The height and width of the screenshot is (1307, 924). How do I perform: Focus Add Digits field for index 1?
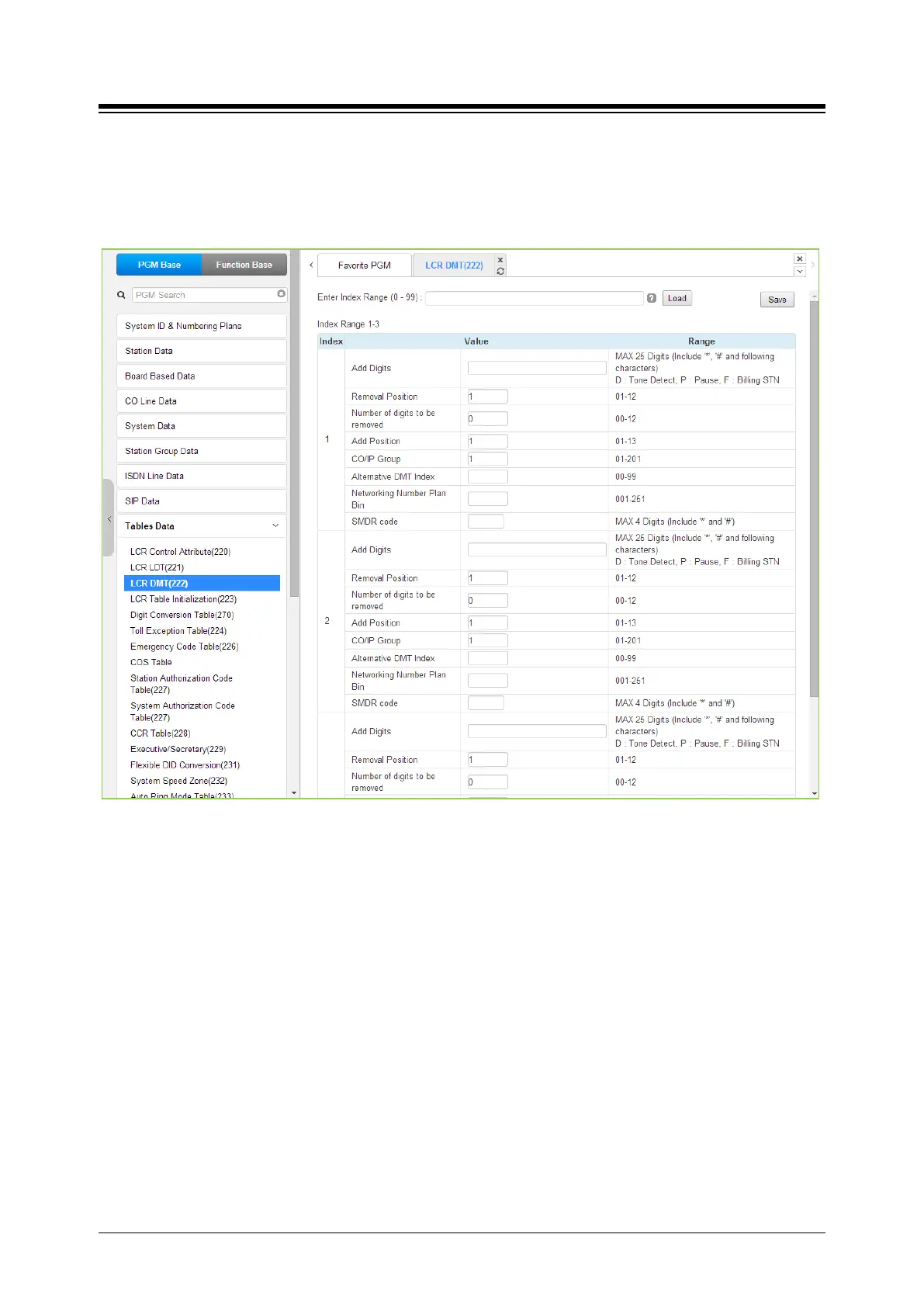coord(537,368)
